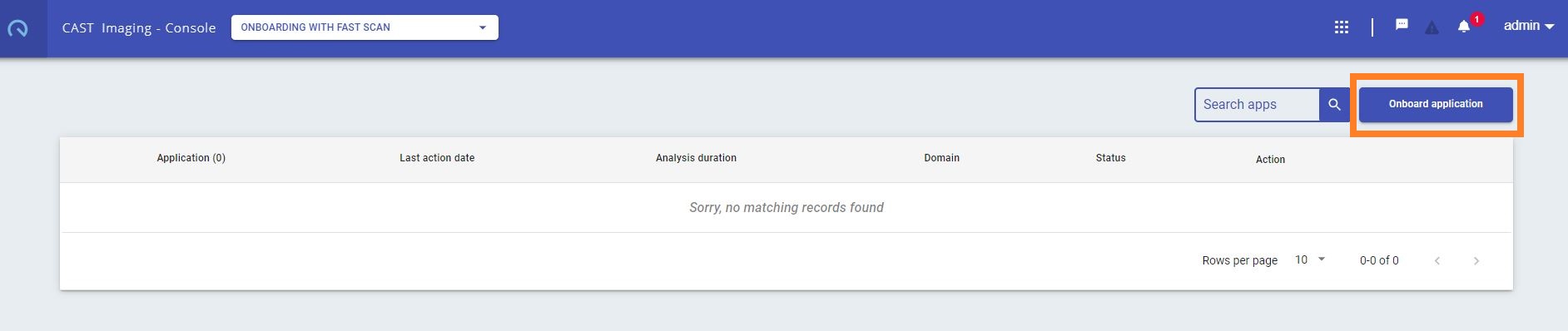This screenshot has height=331, width=1568.
Task: Open the apps grid menu icon
Action: pyautogui.click(x=1342, y=27)
